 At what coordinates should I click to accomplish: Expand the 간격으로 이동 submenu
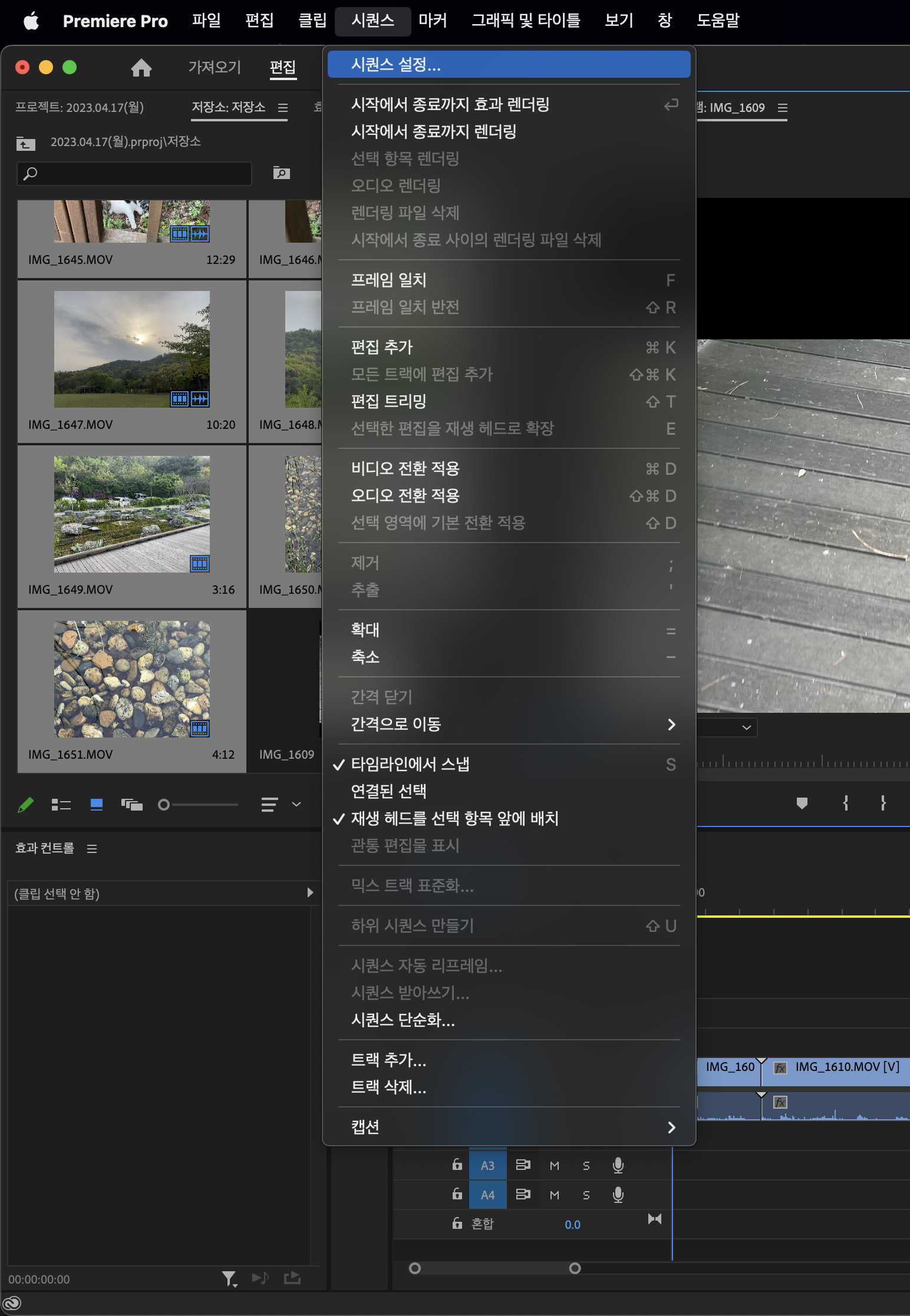coord(509,724)
